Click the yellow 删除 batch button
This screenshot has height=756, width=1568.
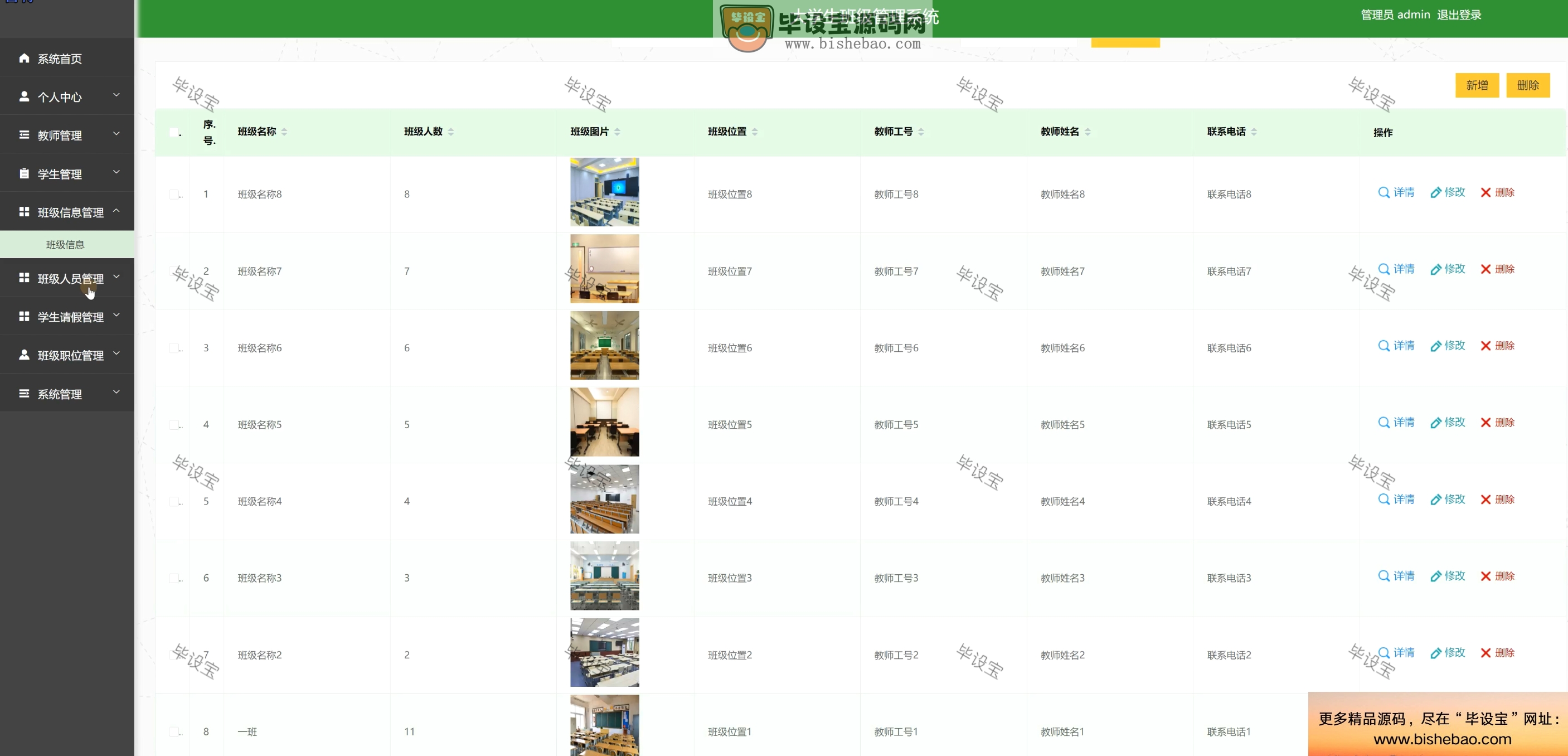coord(1528,85)
